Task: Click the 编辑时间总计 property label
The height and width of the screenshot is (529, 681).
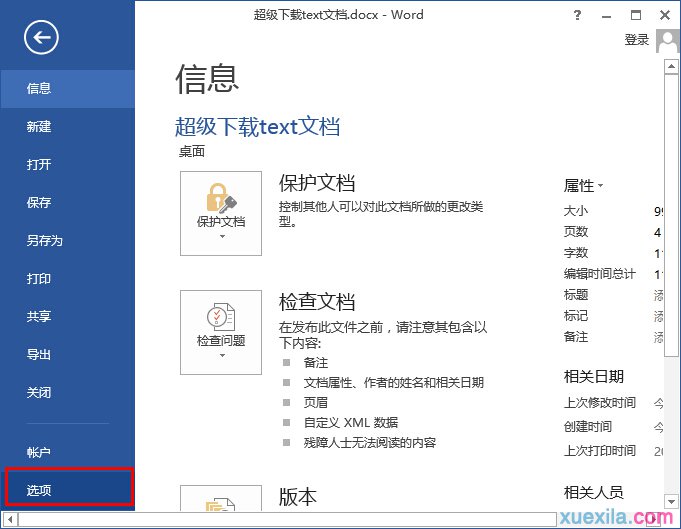Action: point(599,274)
